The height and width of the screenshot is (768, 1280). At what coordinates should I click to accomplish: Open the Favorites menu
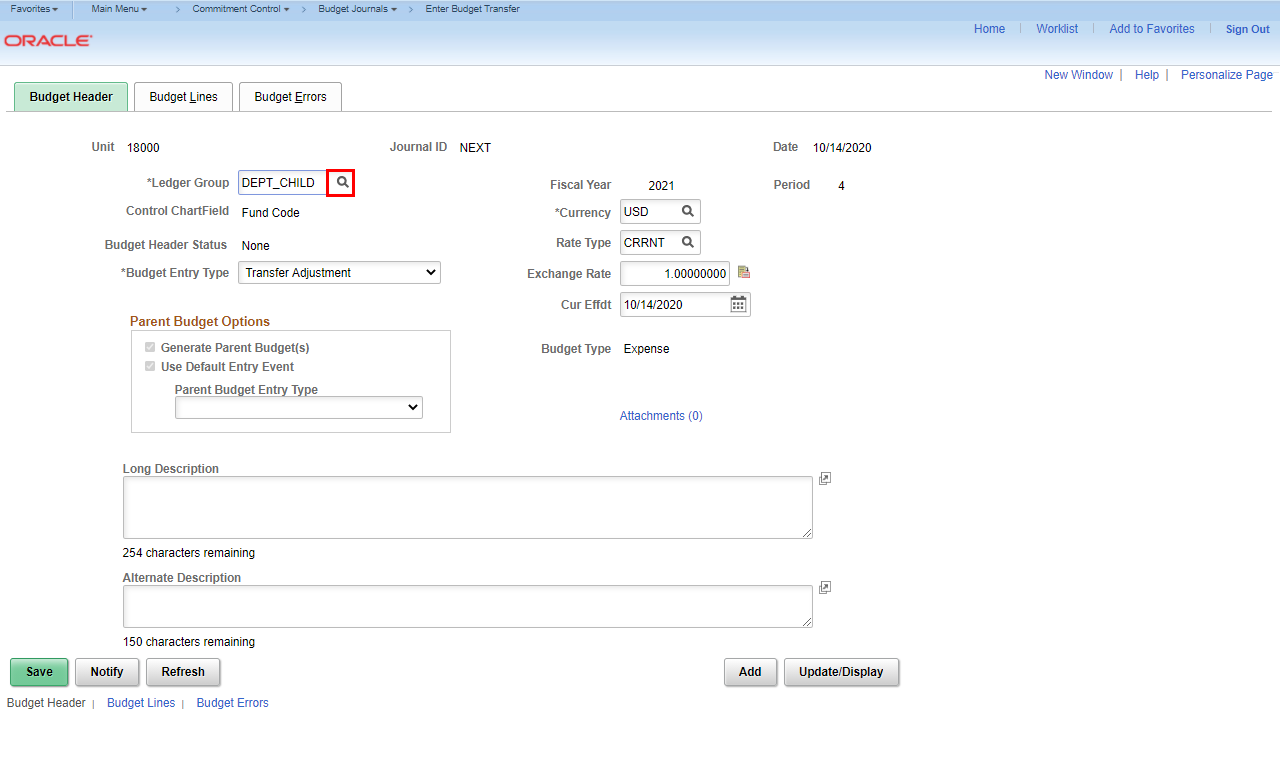pyautogui.click(x=34, y=9)
